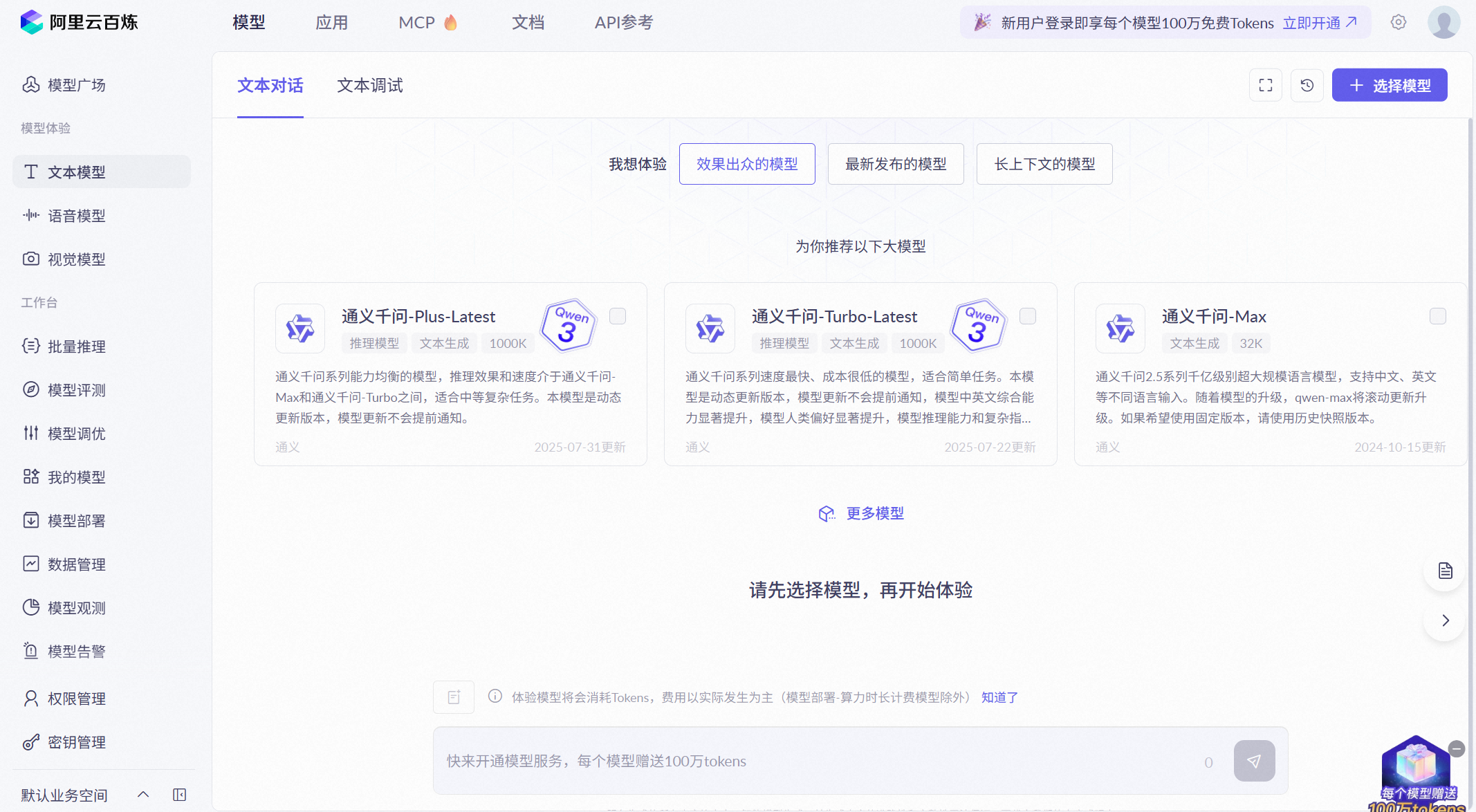Select the 语音模型 sidebar item
The image size is (1476, 812).
point(76,215)
